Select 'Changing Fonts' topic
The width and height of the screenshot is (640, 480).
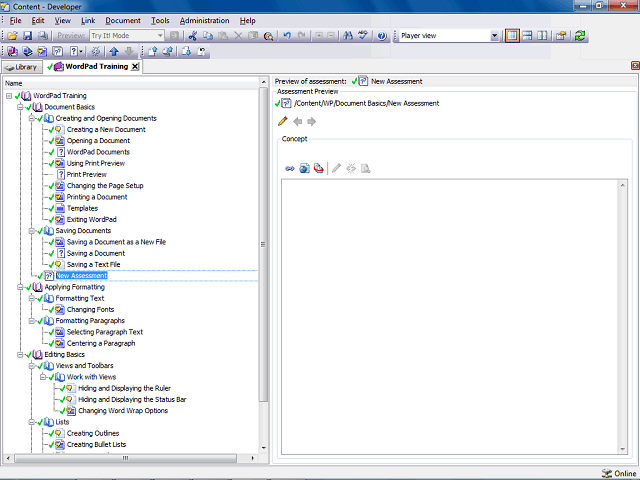pos(91,310)
